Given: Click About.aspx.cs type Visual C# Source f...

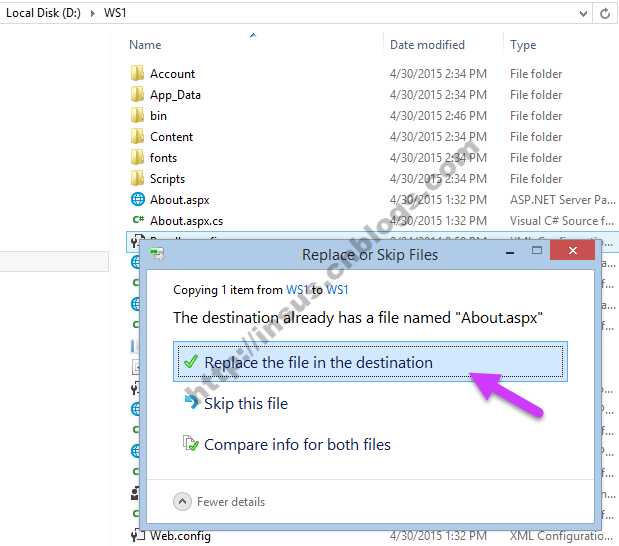Looking at the screenshot, I should coord(562,221).
